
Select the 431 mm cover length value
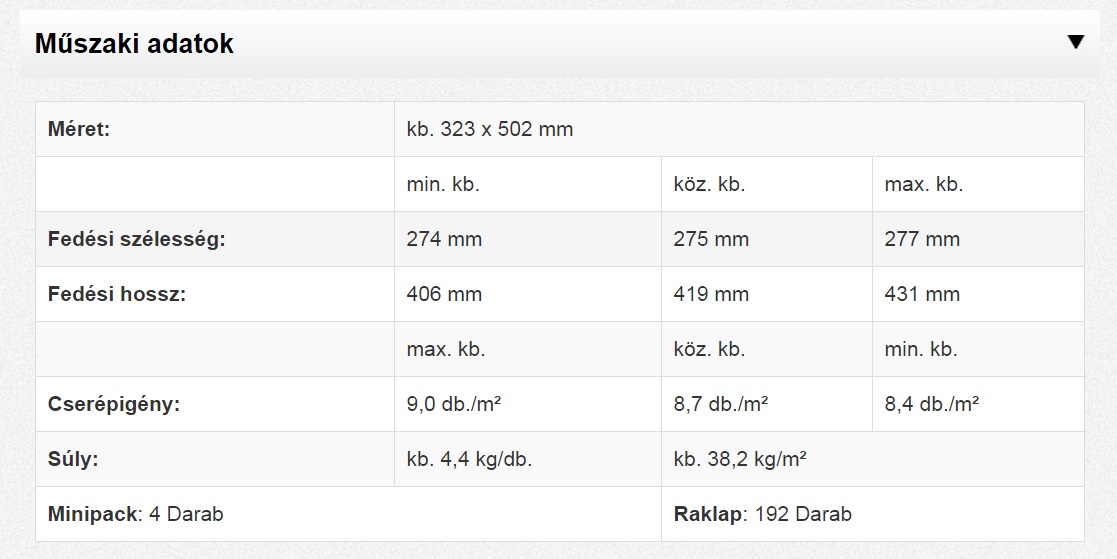click(x=922, y=295)
